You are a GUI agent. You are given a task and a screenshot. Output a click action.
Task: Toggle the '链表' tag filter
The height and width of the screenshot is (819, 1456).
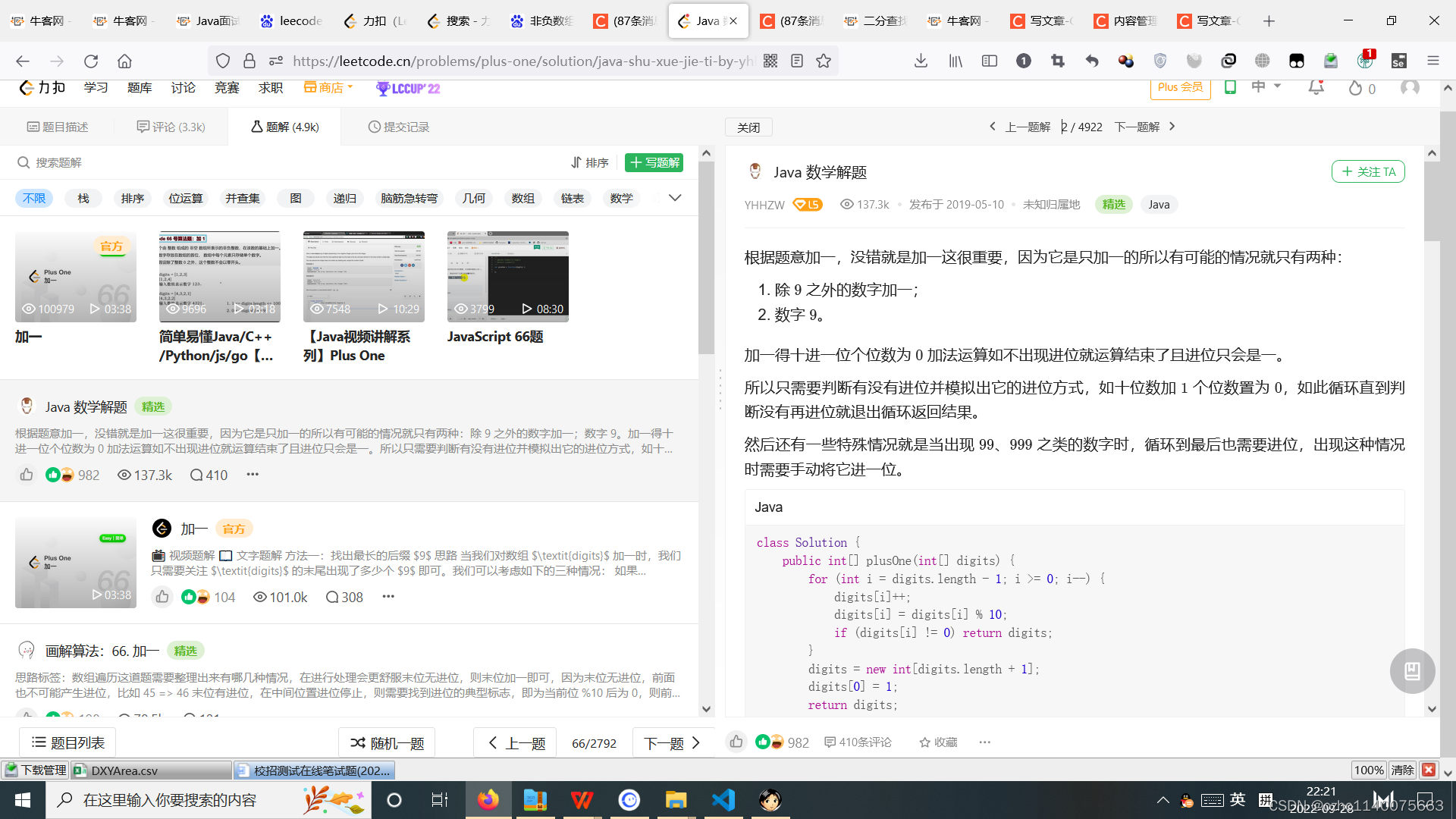click(573, 198)
